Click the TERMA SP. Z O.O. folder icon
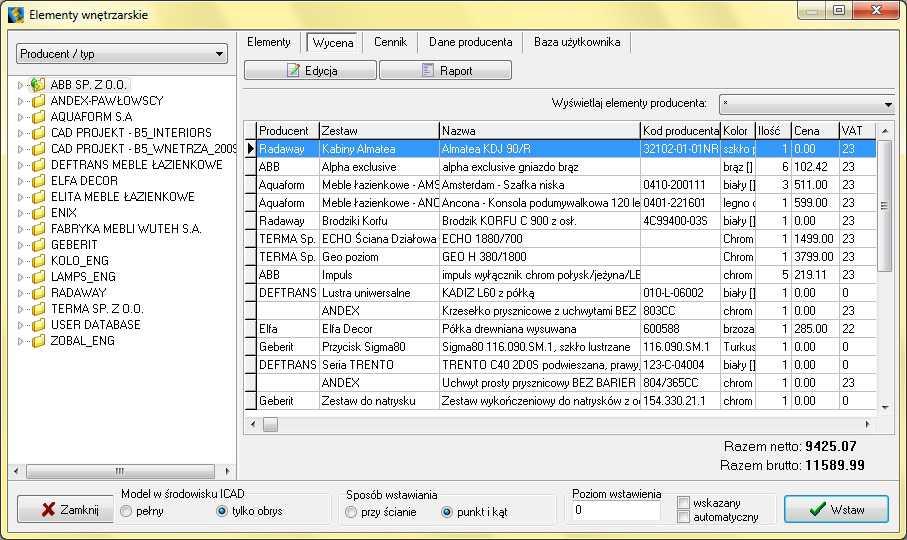Image resolution: width=907 pixels, height=540 pixels. 39,309
